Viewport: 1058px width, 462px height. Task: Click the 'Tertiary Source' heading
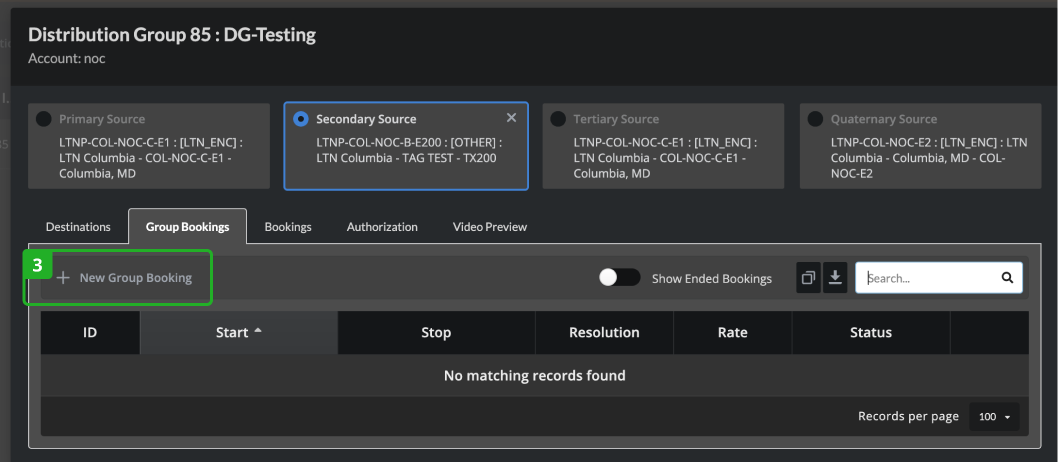pos(616,119)
